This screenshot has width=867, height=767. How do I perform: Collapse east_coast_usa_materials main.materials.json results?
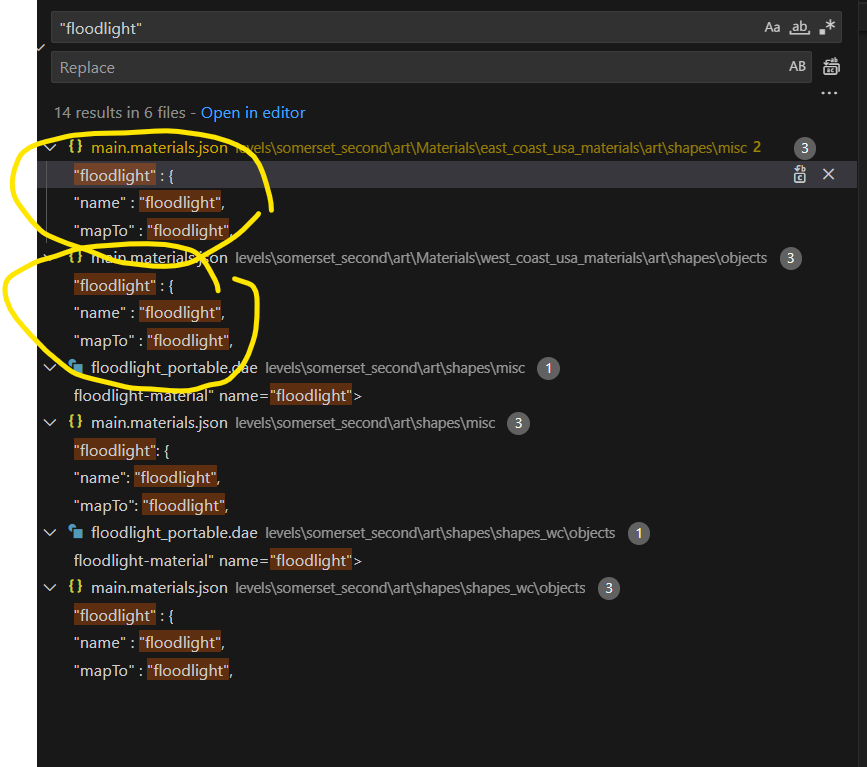click(x=50, y=148)
